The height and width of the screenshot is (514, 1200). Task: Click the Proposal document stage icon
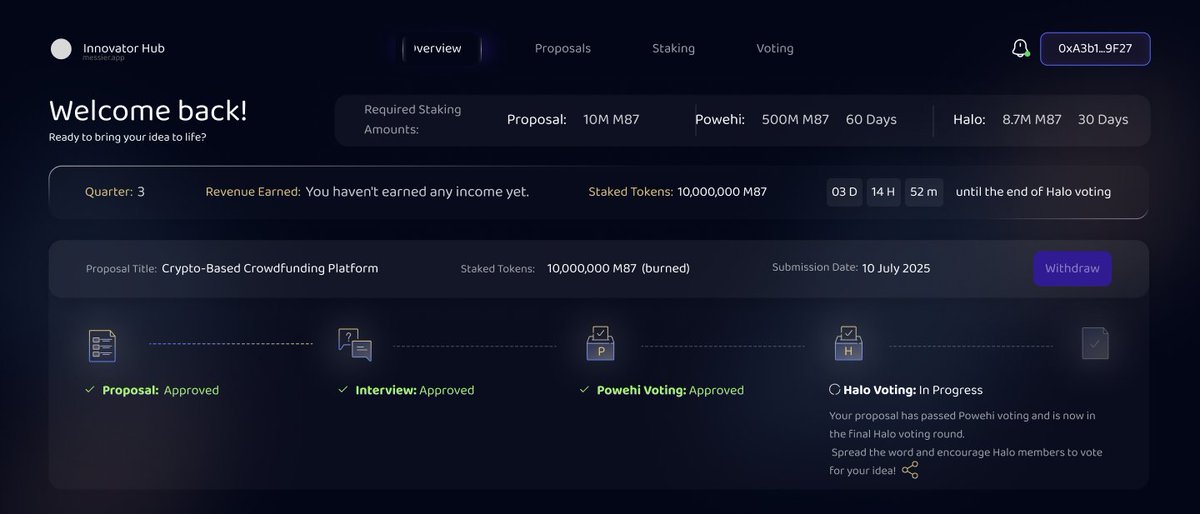tap(103, 346)
